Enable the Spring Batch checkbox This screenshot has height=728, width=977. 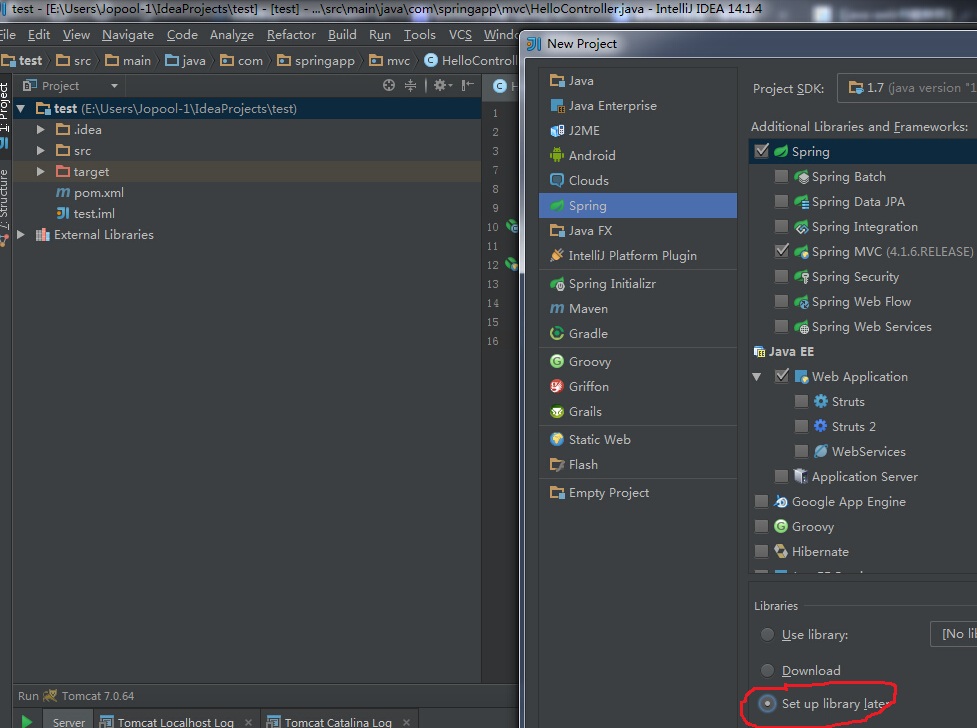(x=781, y=176)
